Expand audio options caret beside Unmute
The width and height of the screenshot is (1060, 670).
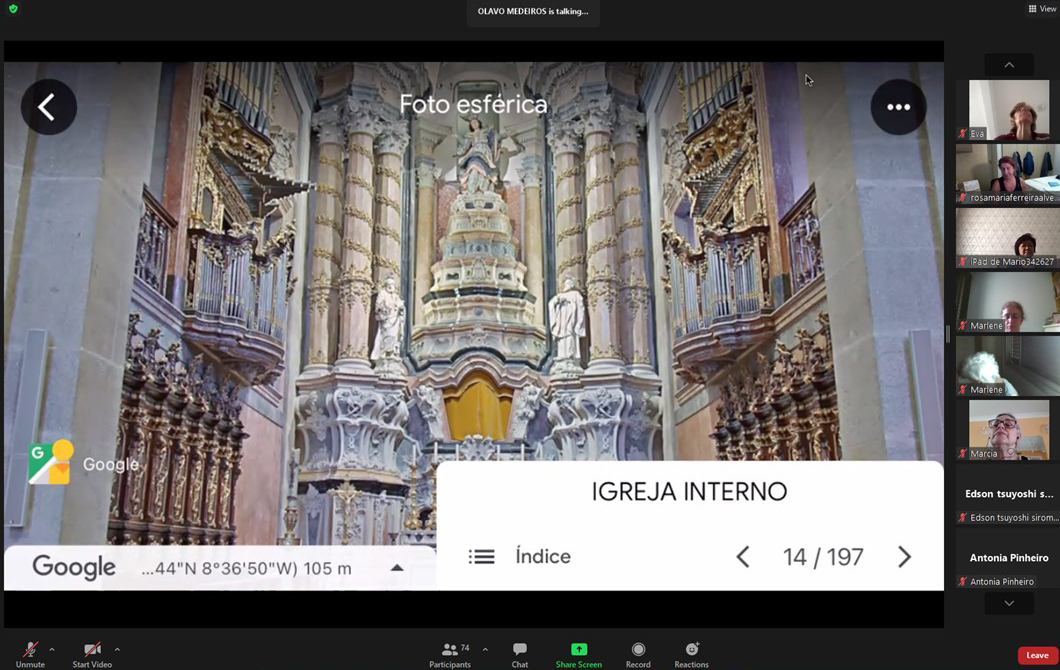52,649
